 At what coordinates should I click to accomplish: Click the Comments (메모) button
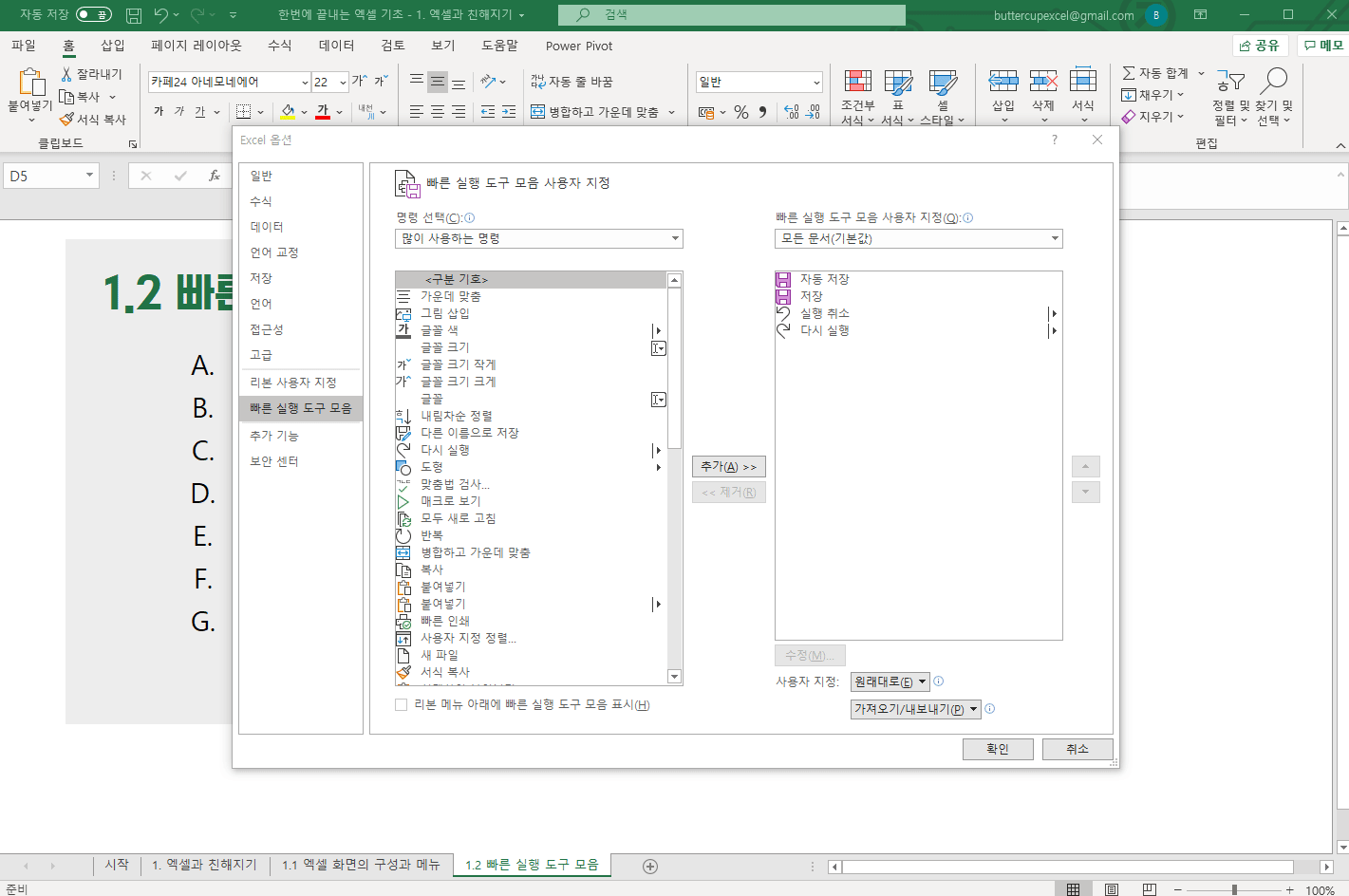pyautogui.click(x=1323, y=46)
